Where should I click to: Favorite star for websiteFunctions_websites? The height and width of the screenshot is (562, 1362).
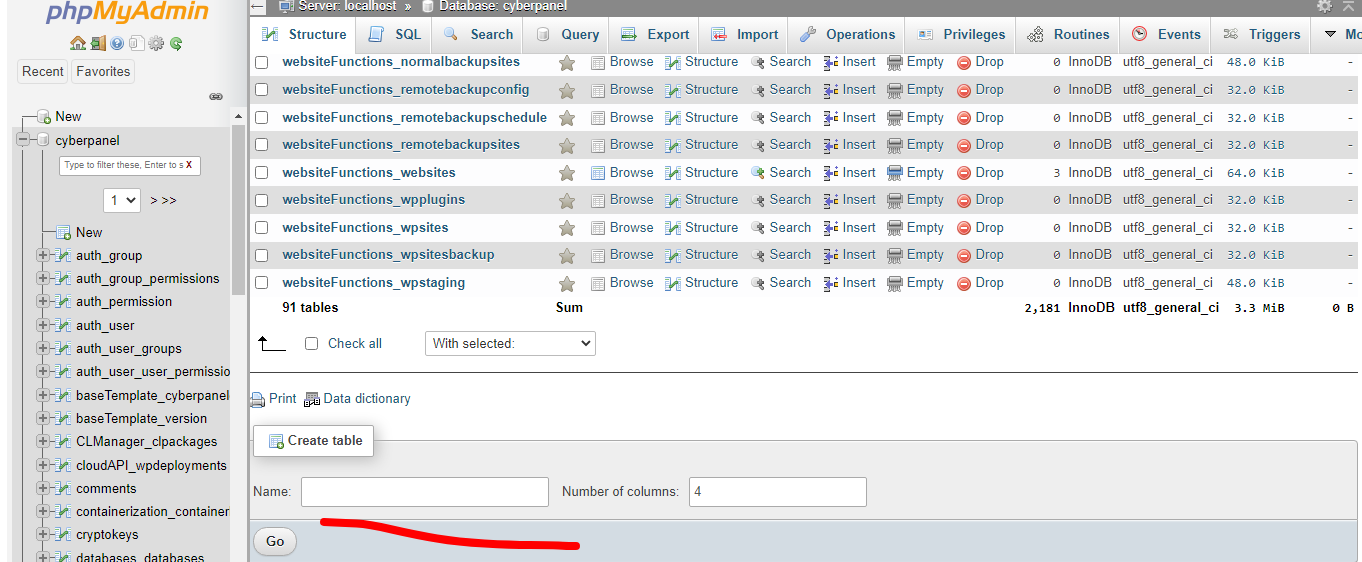pyautogui.click(x=567, y=173)
